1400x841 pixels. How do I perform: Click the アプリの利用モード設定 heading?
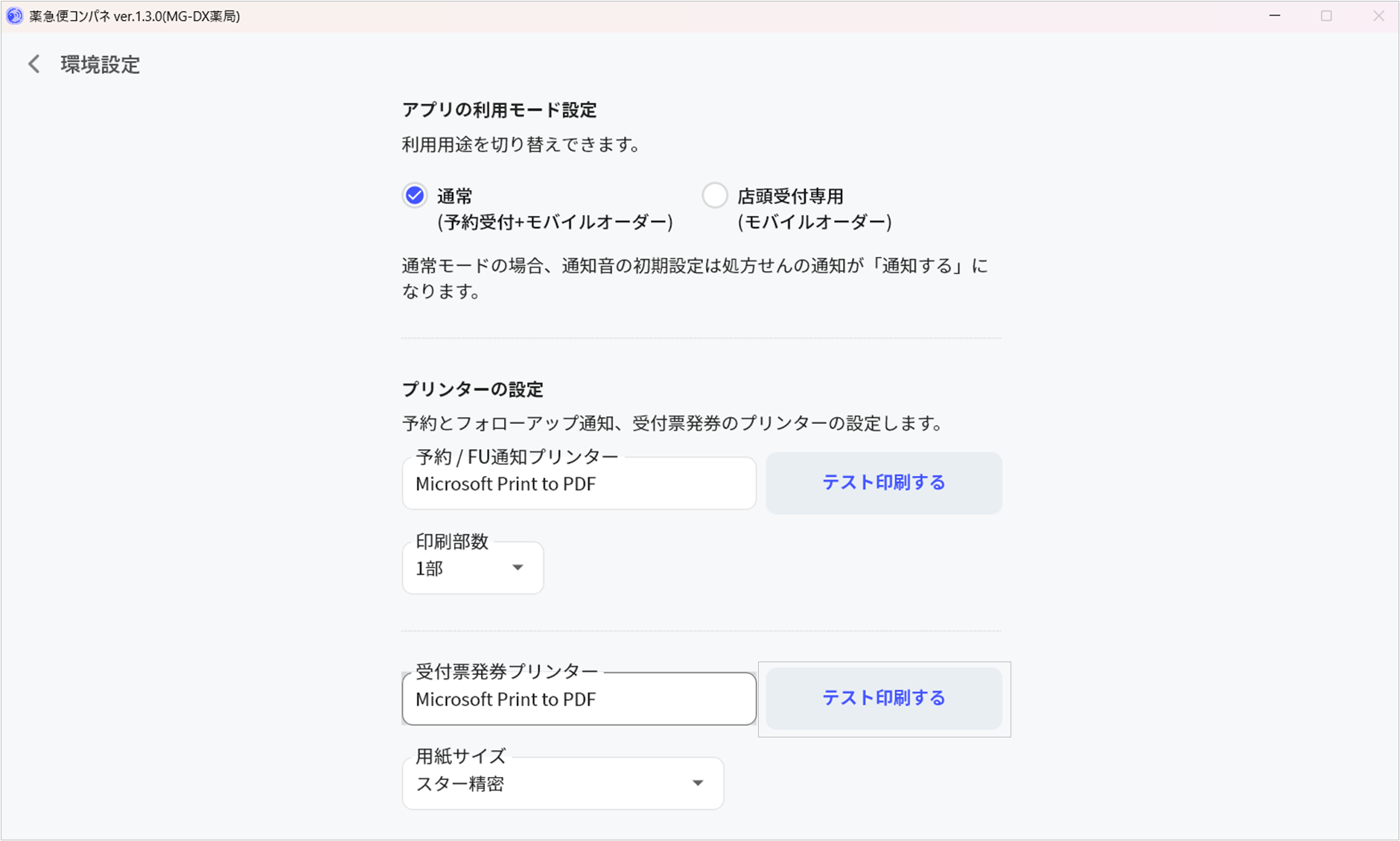(499, 110)
